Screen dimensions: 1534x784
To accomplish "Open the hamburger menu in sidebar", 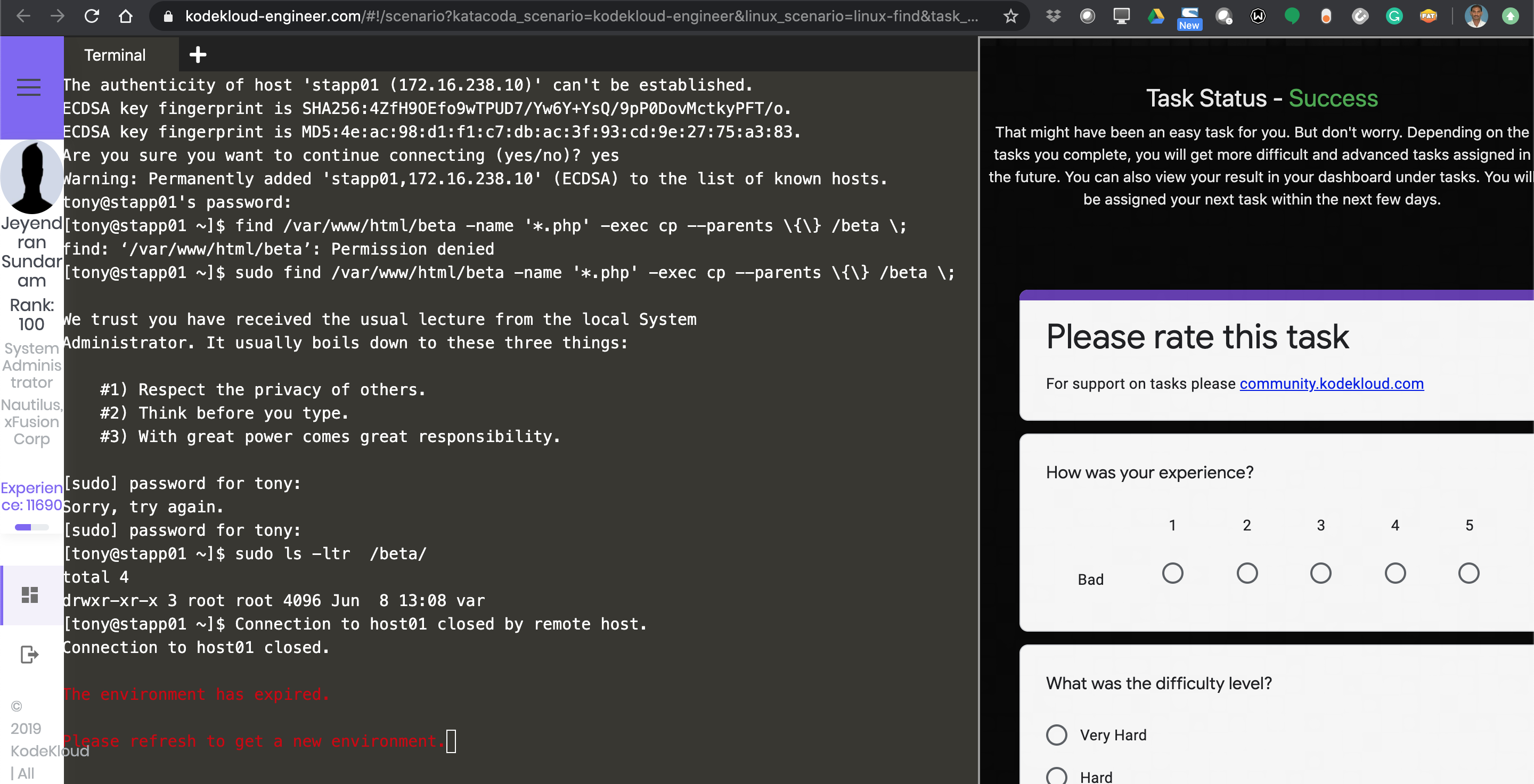I will click(29, 87).
